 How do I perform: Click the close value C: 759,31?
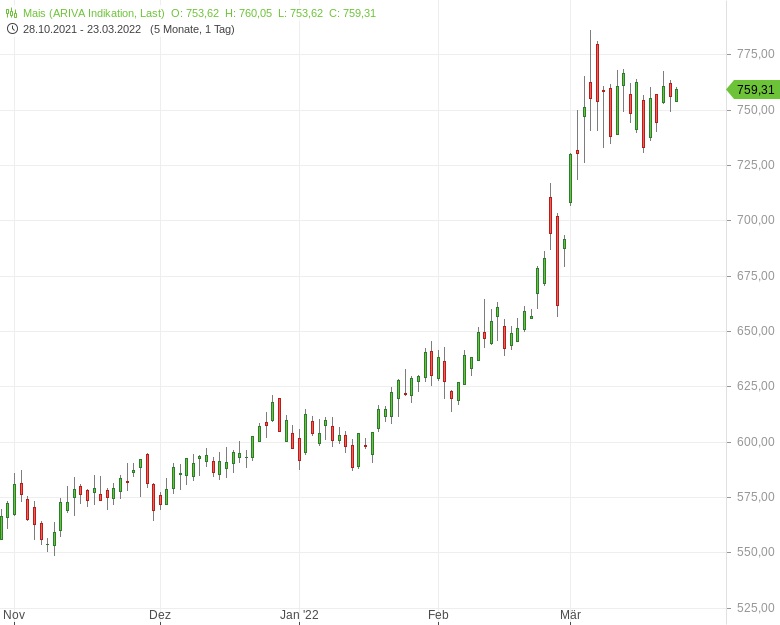353,13
